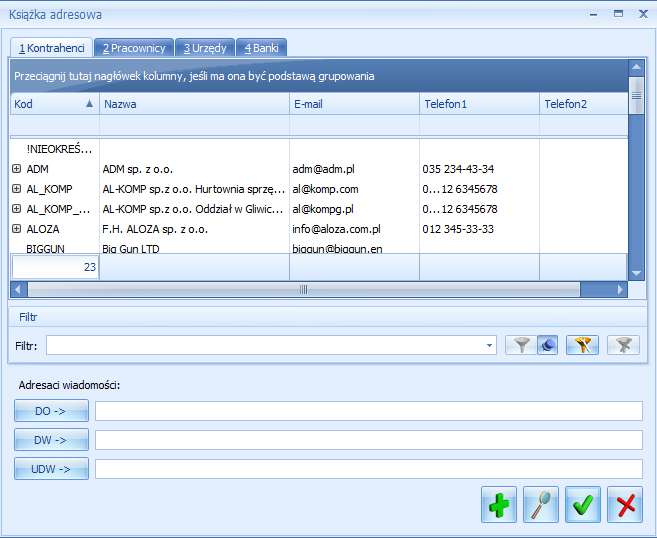
Task: Click the UDW -> recipient button
Action: 51,469
